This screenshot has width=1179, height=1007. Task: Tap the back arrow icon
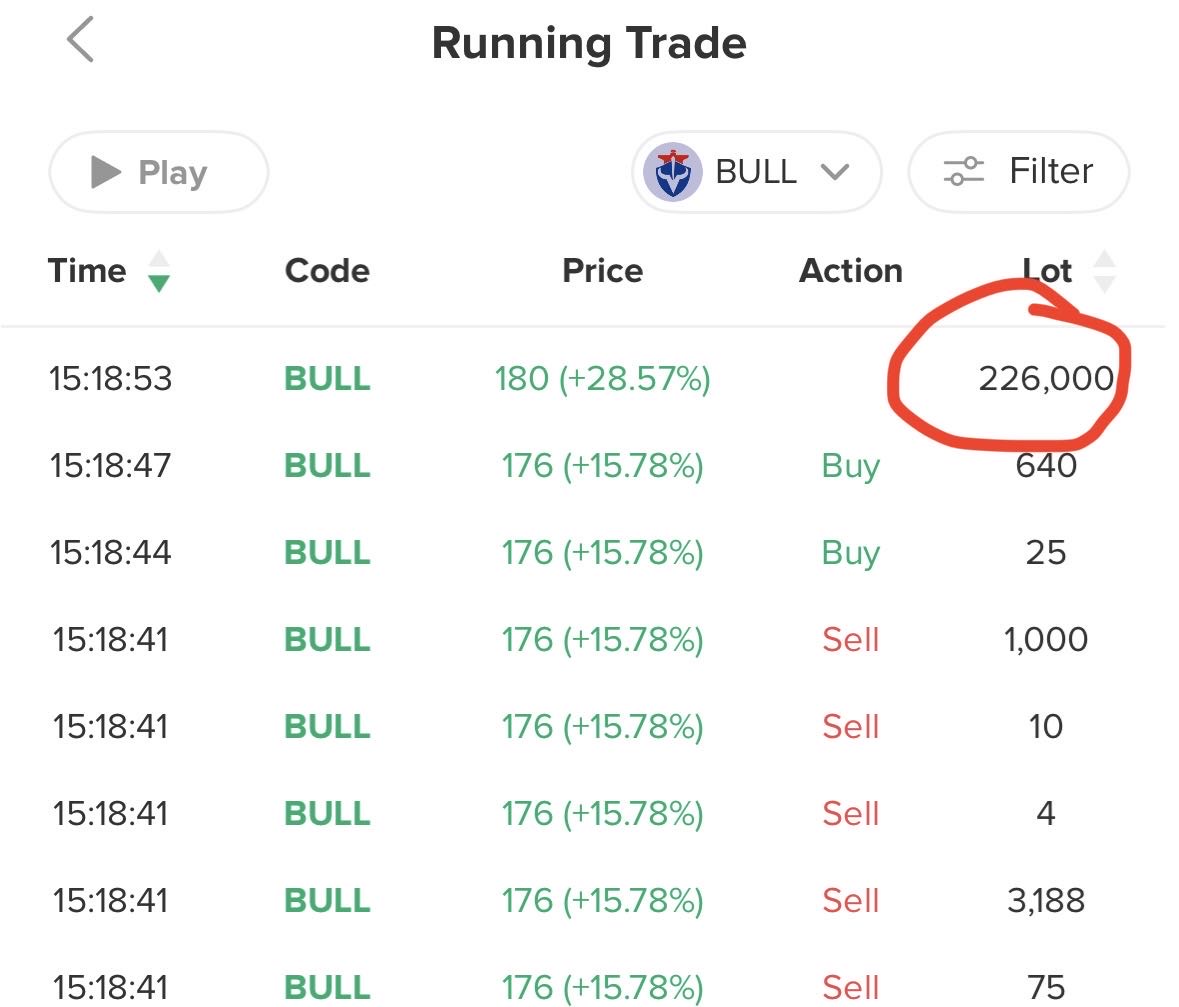(80, 42)
